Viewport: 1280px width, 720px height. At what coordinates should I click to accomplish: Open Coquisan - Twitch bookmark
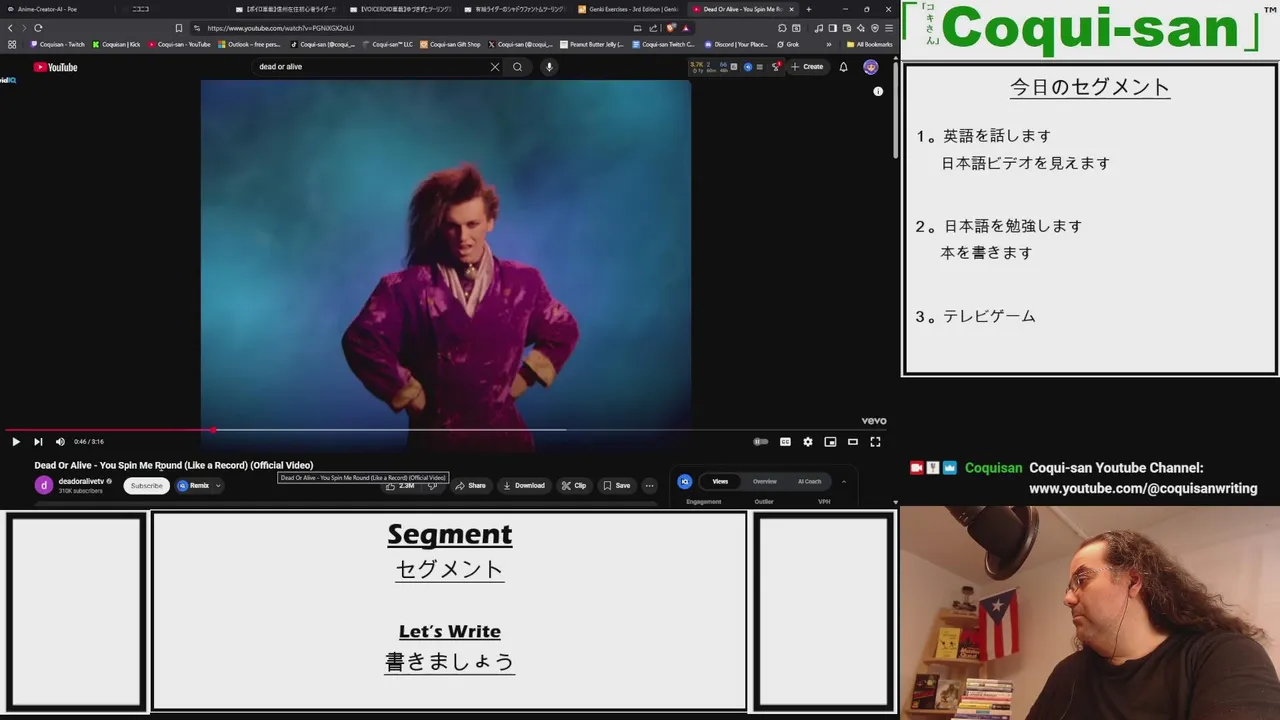point(57,44)
